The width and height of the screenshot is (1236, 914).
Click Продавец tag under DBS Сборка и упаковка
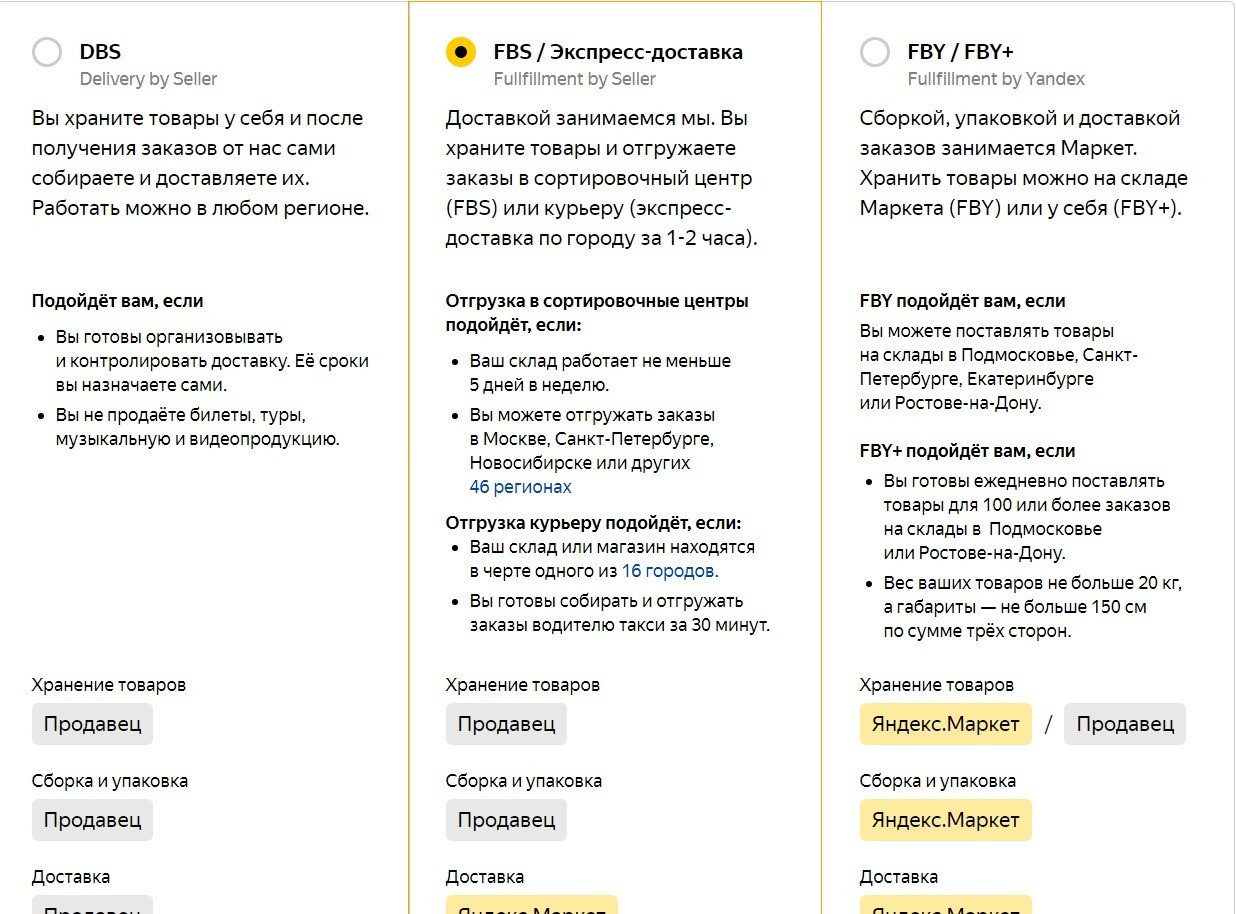(x=92, y=820)
